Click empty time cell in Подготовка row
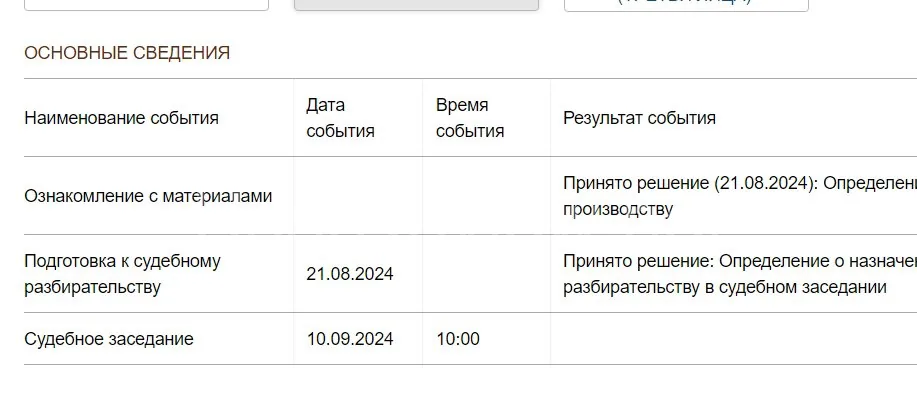This screenshot has width=917, height=410. (x=486, y=274)
